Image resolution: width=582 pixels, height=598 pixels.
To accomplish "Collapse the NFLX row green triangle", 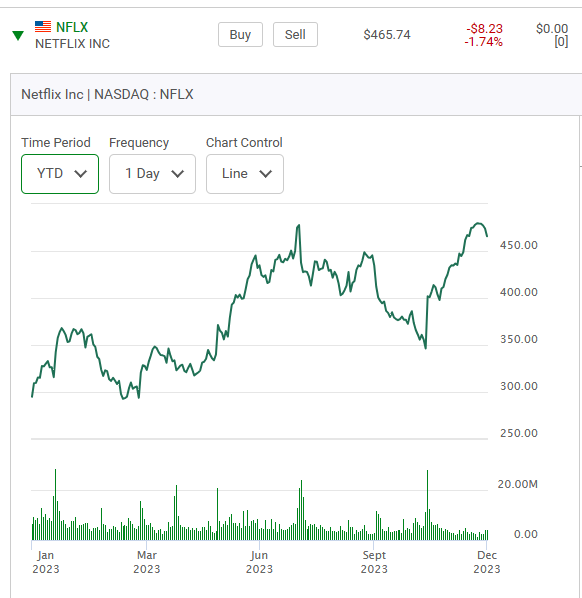I will 18,35.
